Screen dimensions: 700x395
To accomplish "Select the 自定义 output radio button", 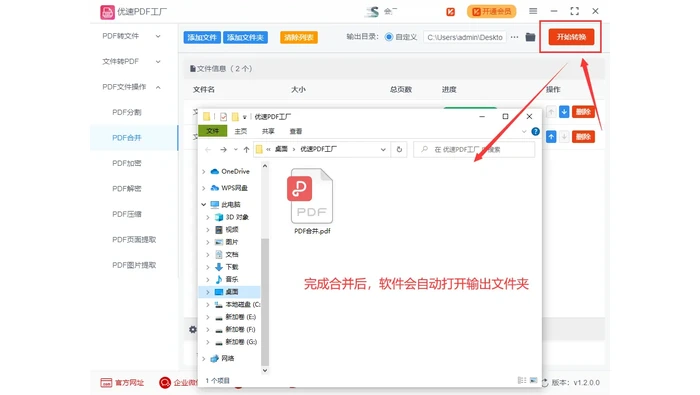I will [389, 37].
